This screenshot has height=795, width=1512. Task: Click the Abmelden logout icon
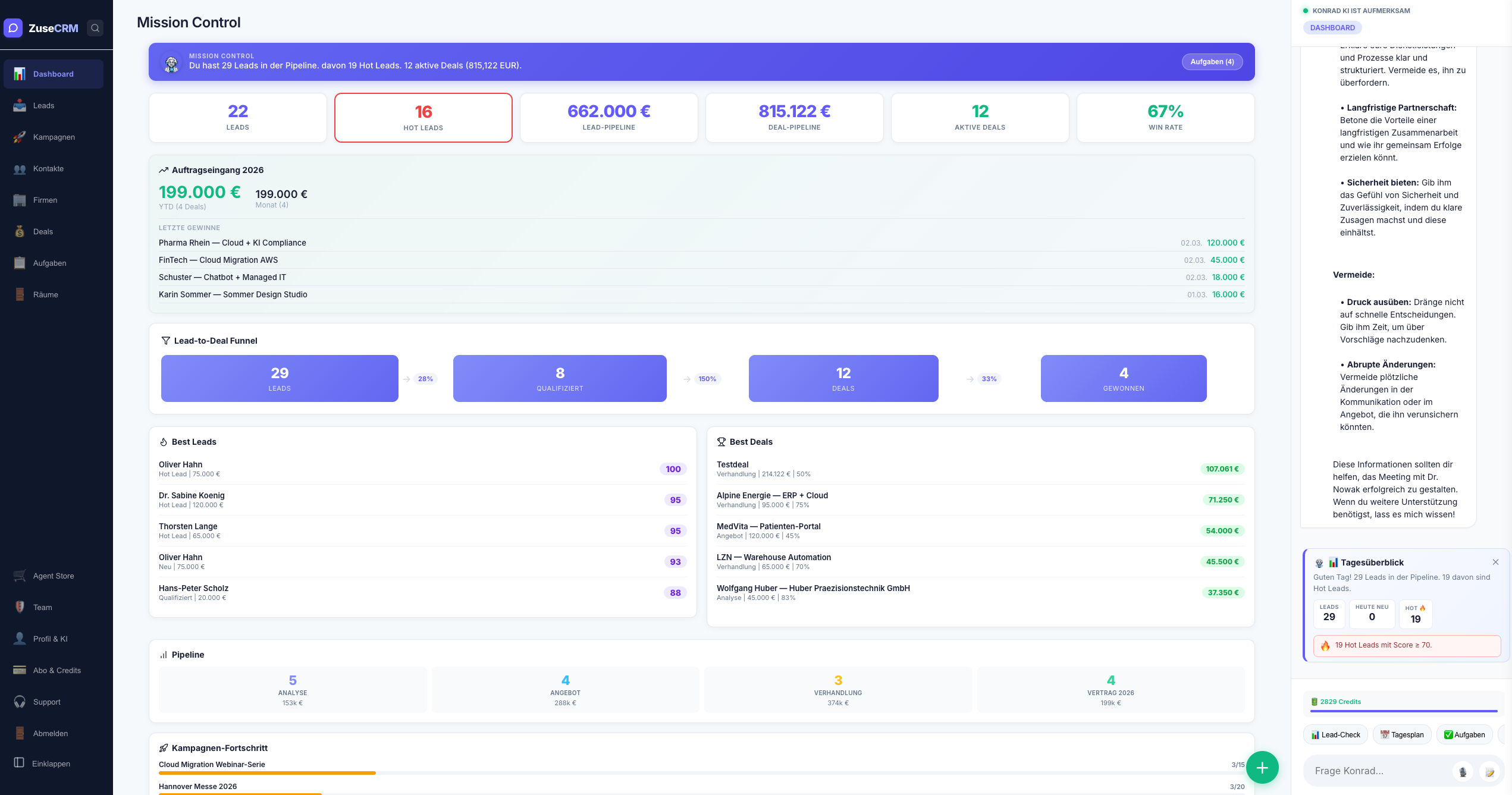(x=20, y=733)
